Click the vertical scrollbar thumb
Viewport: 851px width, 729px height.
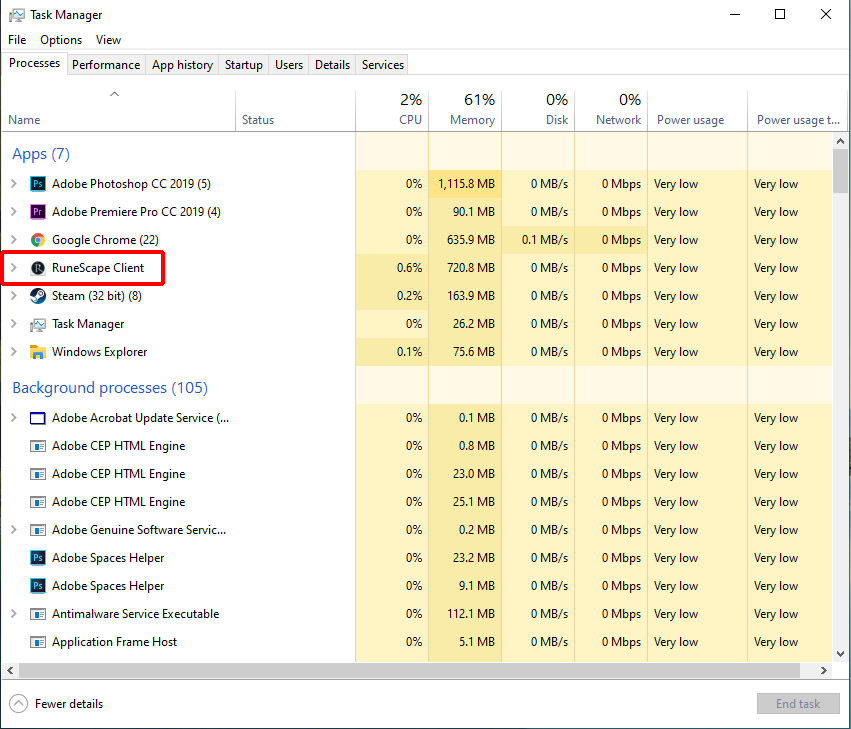pos(841,170)
